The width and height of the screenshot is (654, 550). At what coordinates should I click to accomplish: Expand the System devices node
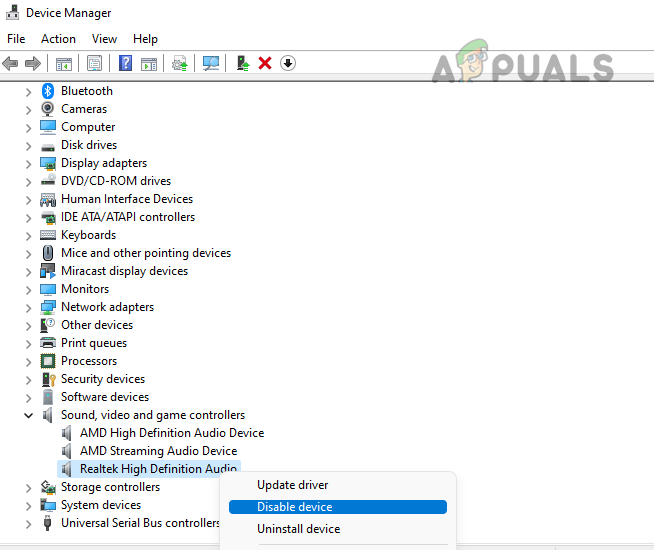[28, 506]
